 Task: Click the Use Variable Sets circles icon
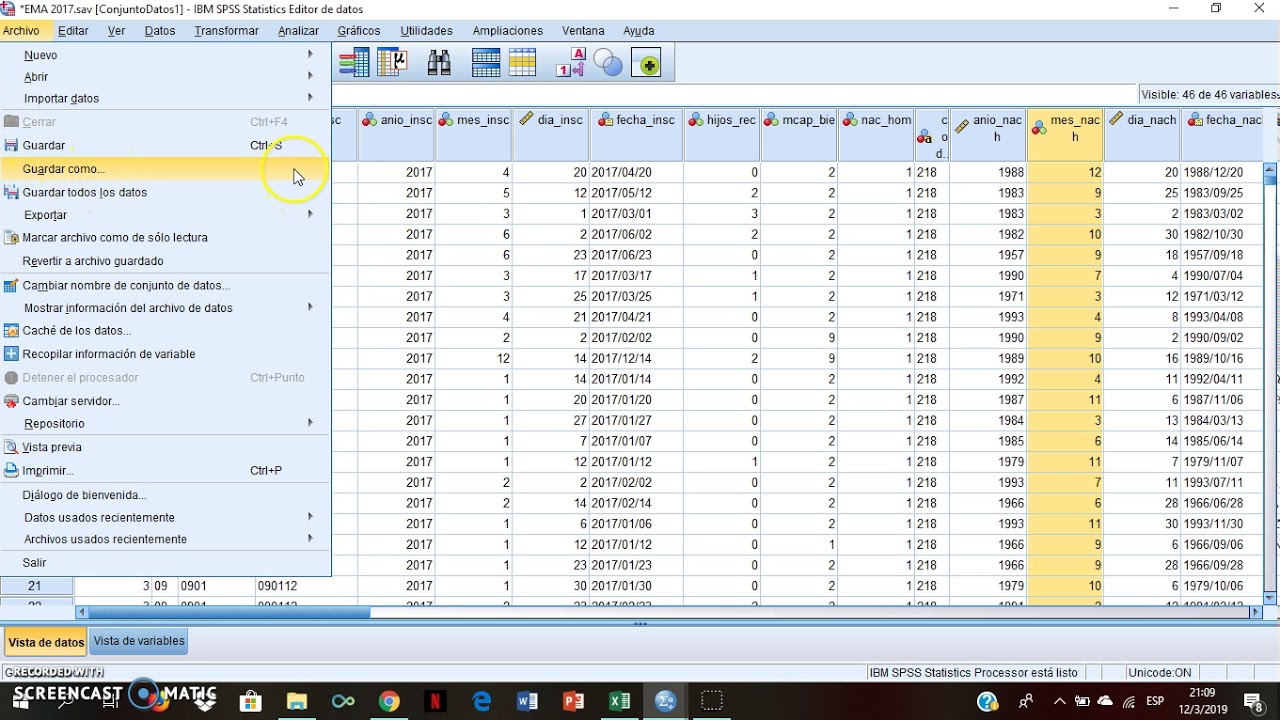click(608, 63)
